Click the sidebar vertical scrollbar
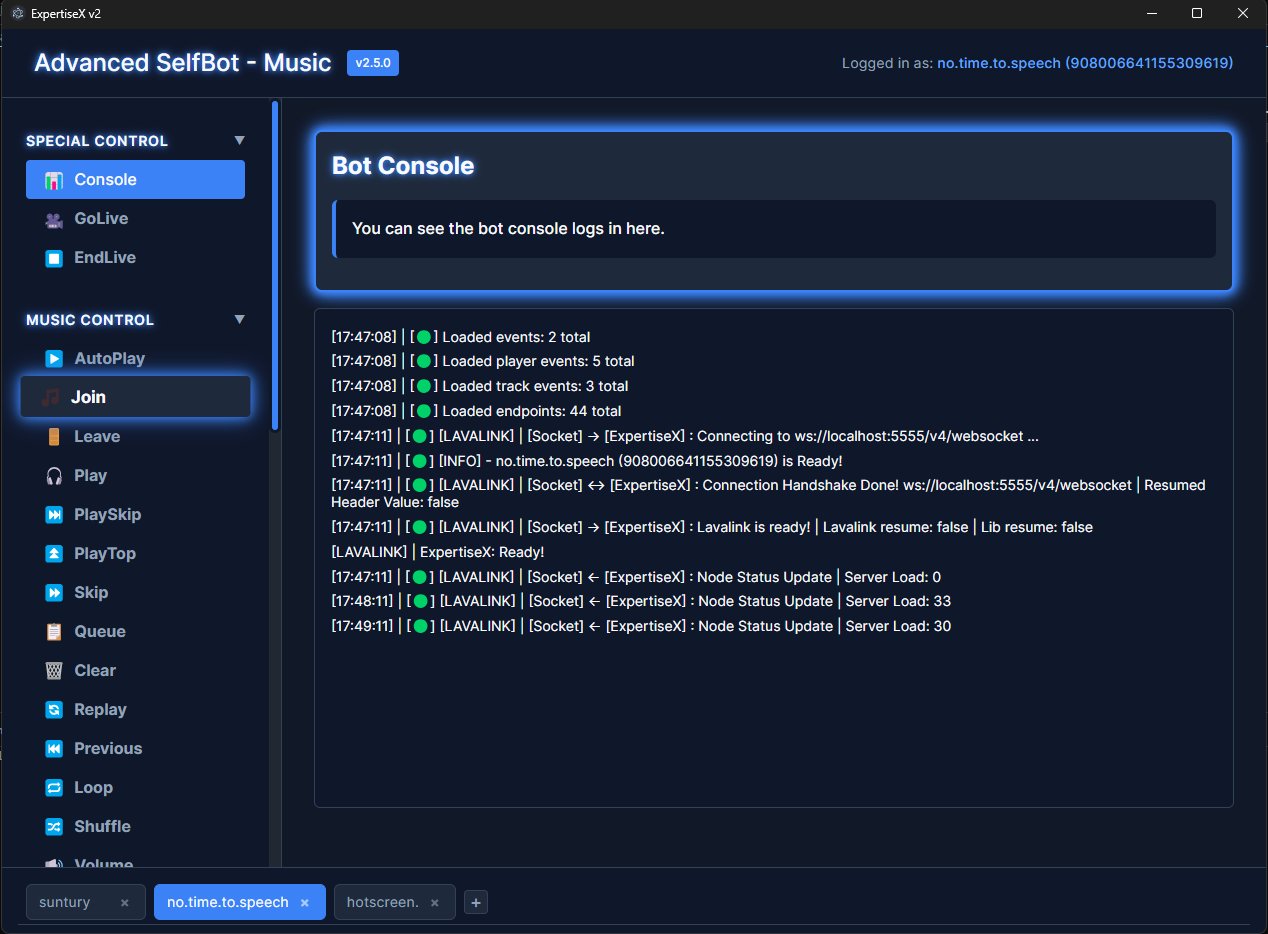This screenshot has width=1268, height=934. click(275, 265)
